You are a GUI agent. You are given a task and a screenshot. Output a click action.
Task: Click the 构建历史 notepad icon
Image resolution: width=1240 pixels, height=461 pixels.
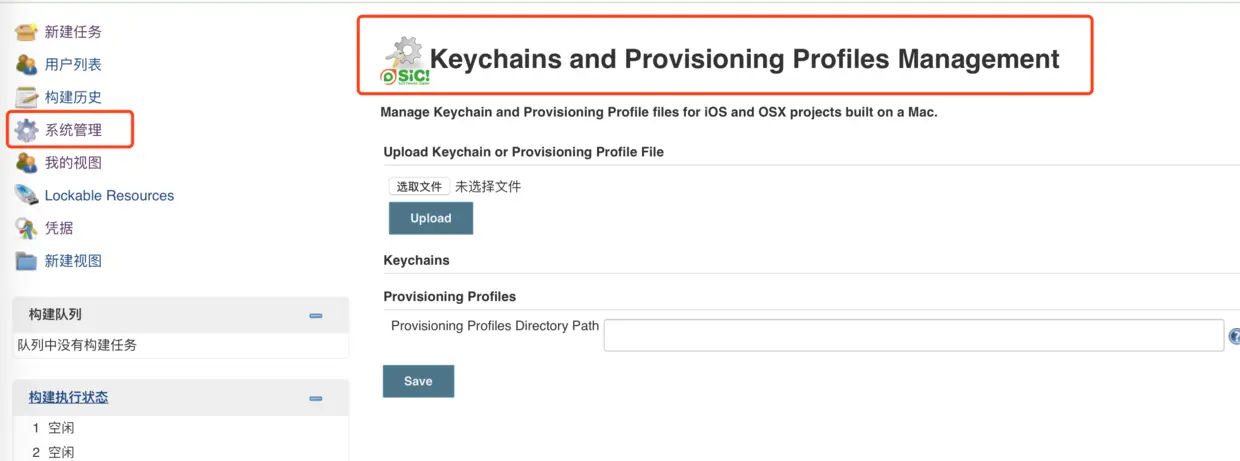coord(27,98)
